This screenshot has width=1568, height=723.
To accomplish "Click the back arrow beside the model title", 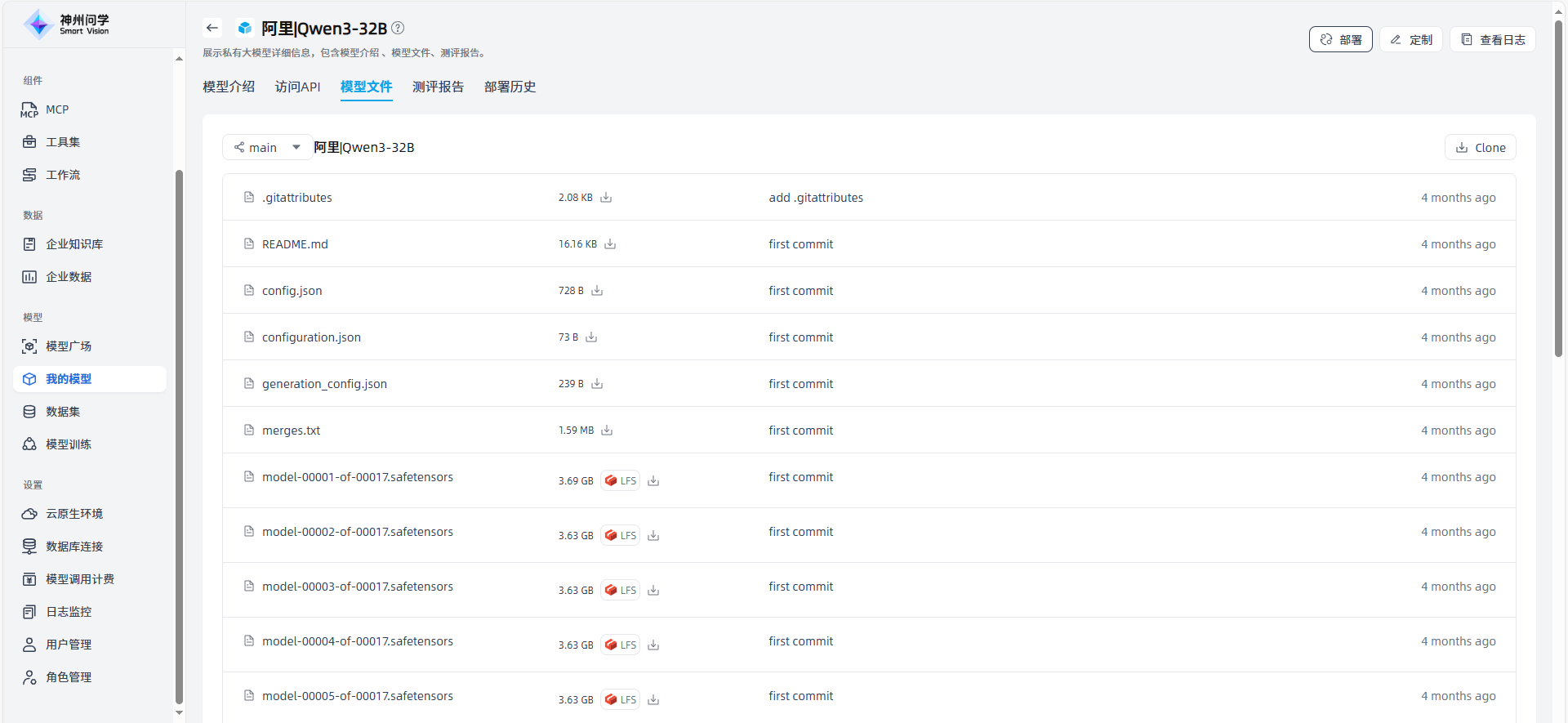I will pos(212,28).
